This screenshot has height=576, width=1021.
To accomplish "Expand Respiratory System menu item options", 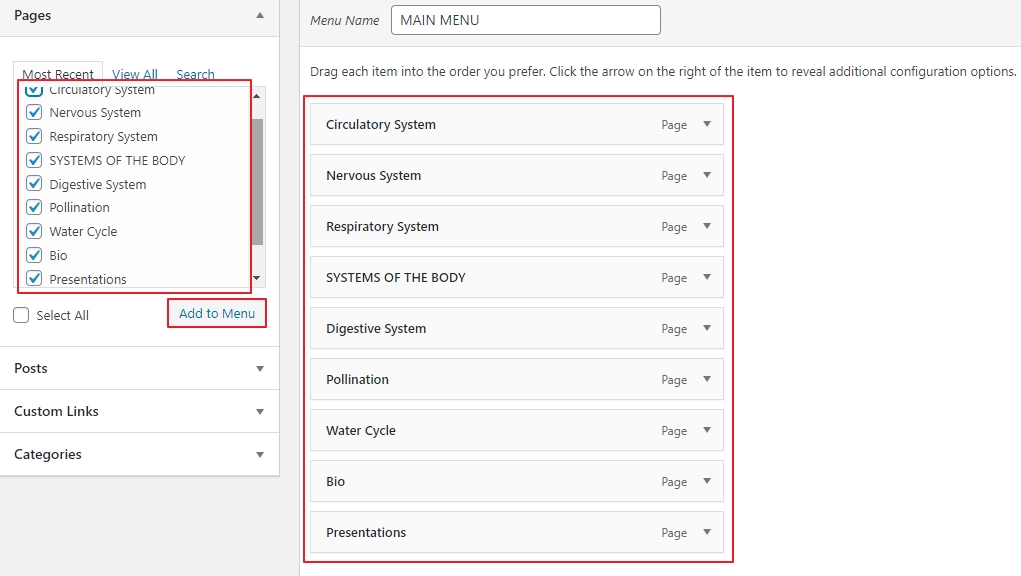I will [706, 226].
